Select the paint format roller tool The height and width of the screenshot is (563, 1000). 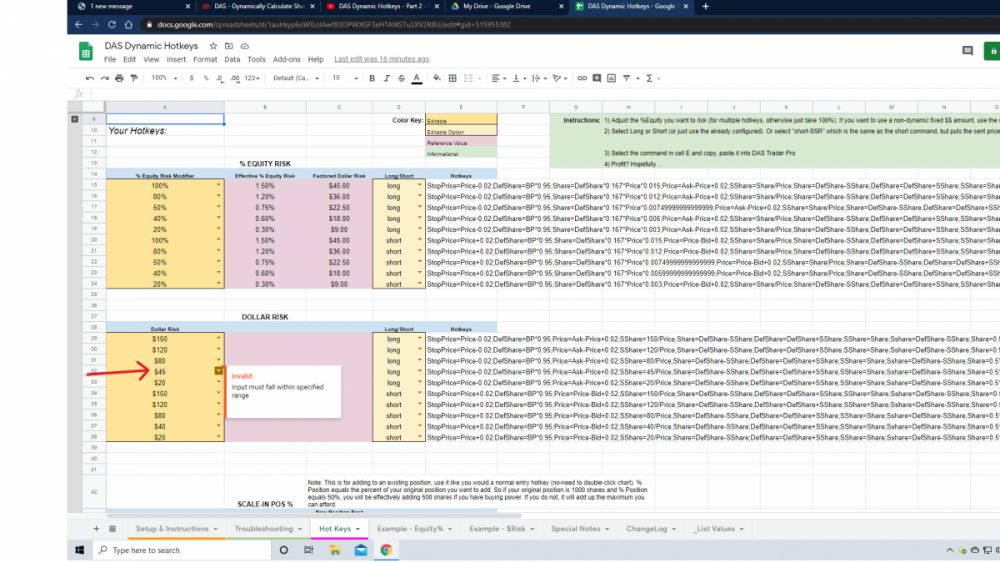[x=133, y=78]
